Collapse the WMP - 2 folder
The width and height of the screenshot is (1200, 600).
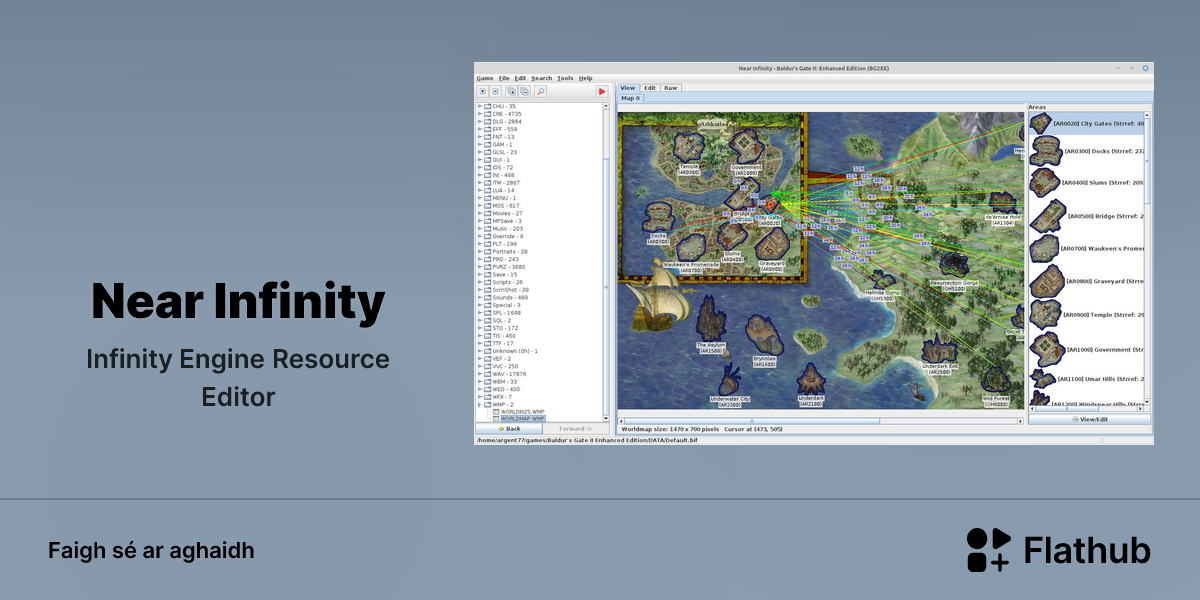click(x=480, y=405)
